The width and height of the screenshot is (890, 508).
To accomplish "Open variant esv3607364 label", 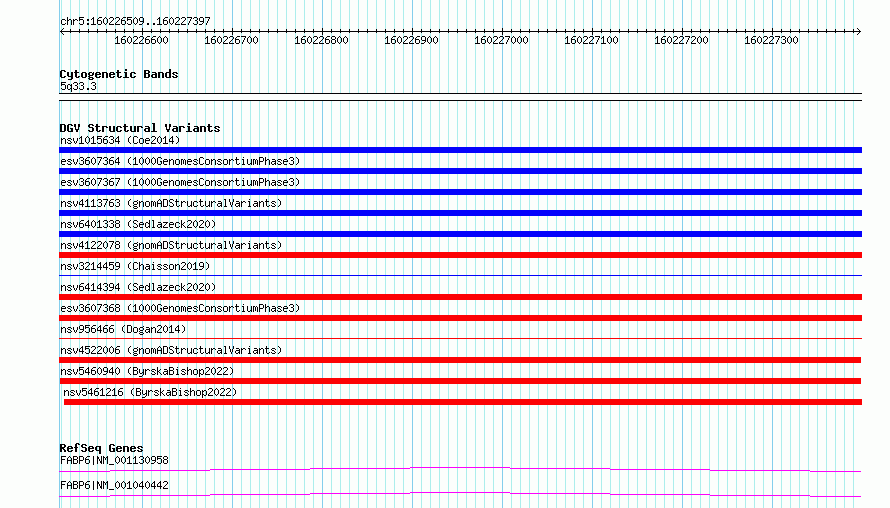I will coord(180,161).
